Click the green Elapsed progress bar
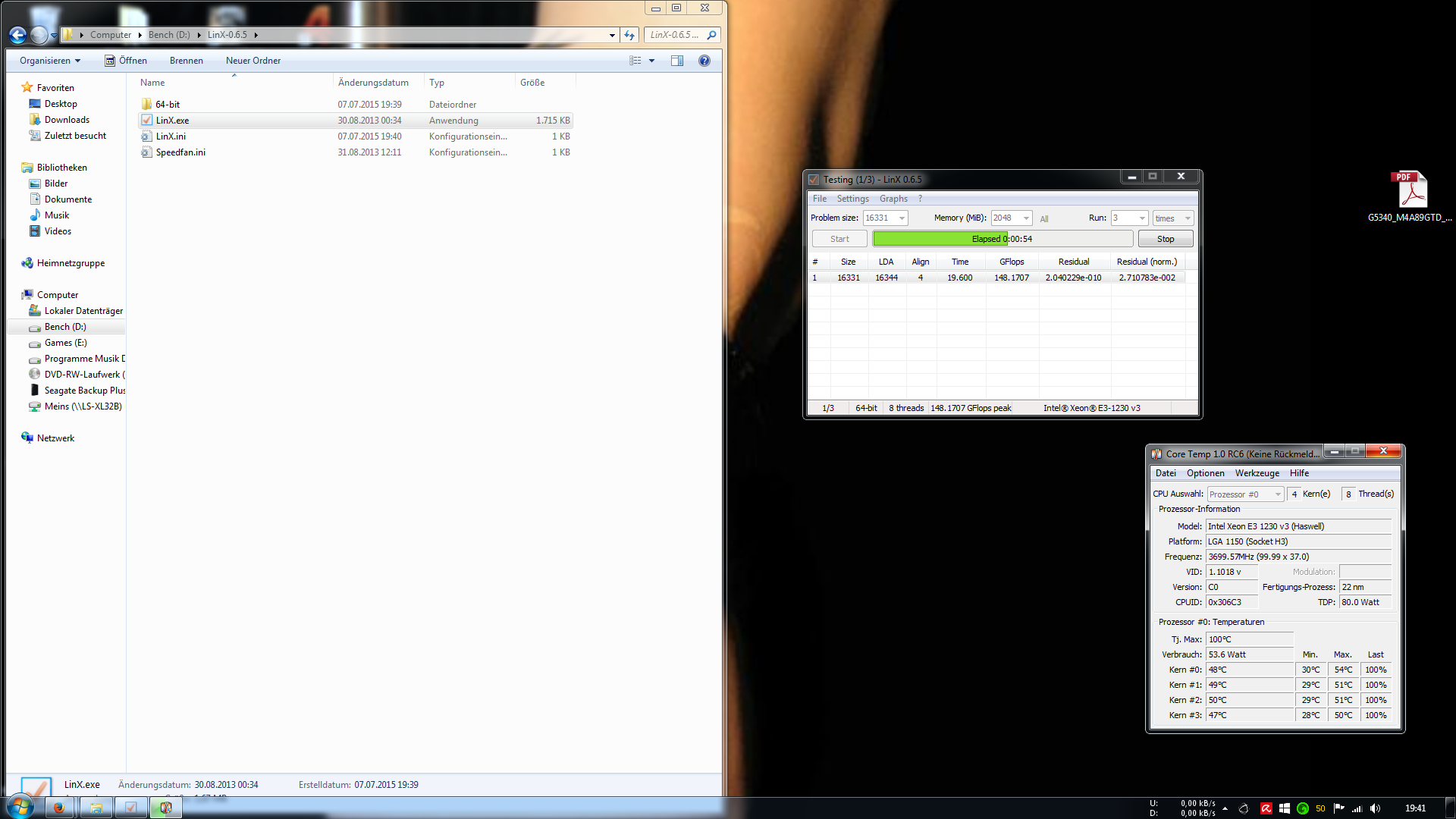The image size is (1456, 819). 940,239
